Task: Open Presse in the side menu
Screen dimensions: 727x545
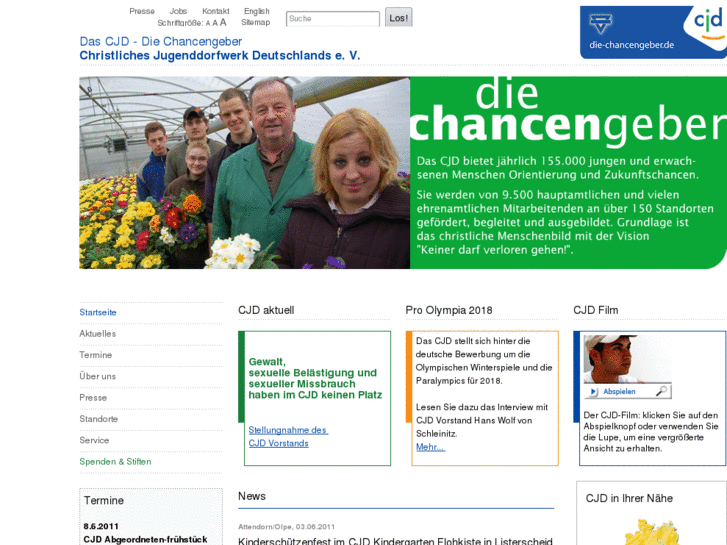Action: click(x=93, y=398)
